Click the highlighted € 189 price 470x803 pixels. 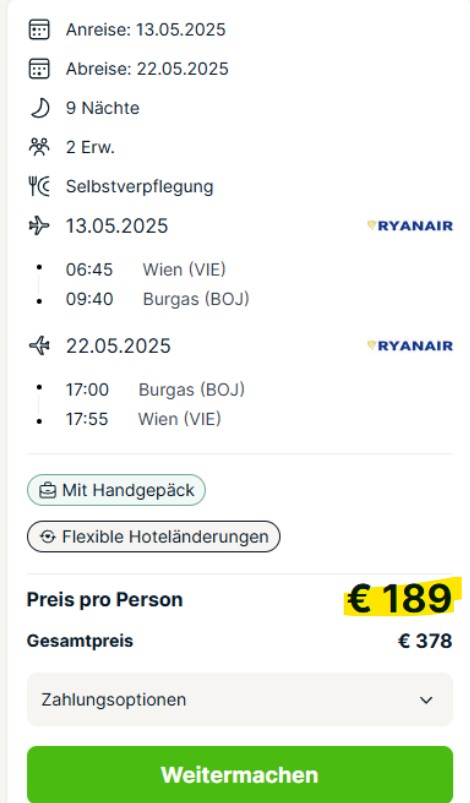pos(400,598)
